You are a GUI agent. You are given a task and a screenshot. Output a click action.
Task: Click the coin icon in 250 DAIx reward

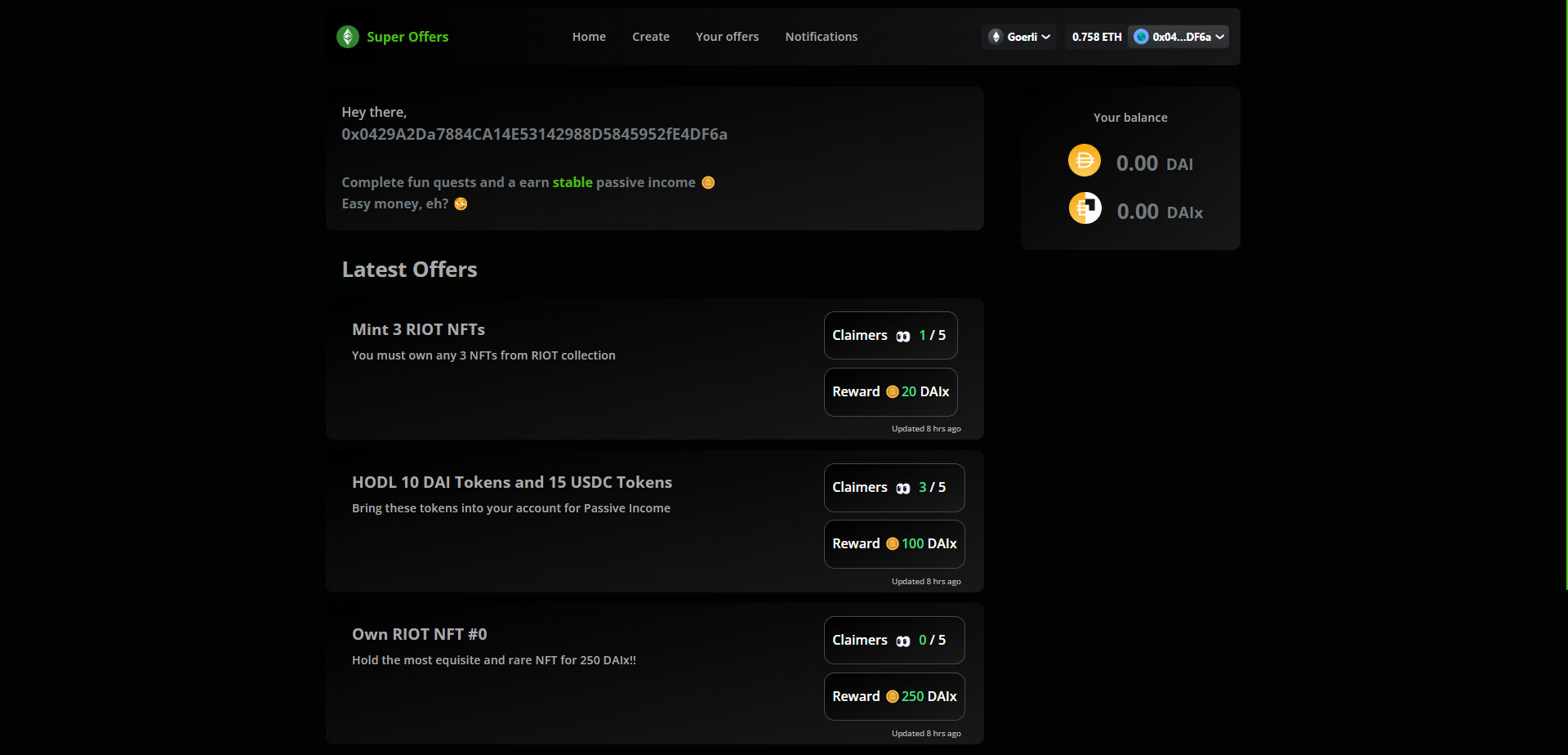pyautogui.click(x=892, y=697)
